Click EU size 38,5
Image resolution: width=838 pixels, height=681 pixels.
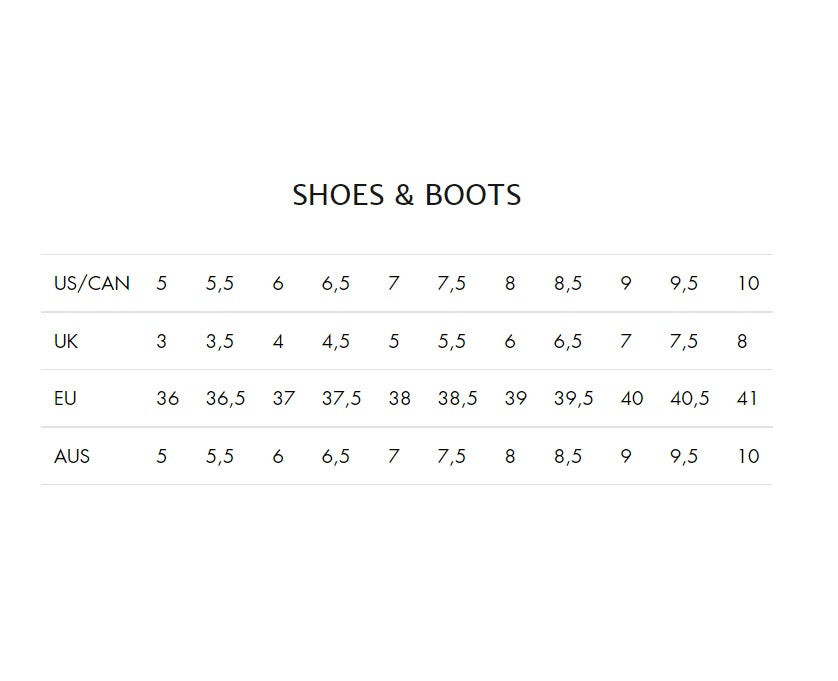(457, 398)
